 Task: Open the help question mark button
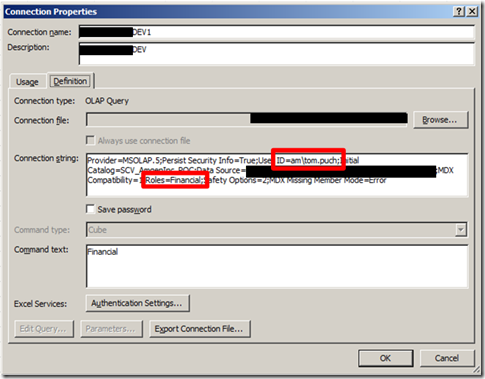pos(459,12)
